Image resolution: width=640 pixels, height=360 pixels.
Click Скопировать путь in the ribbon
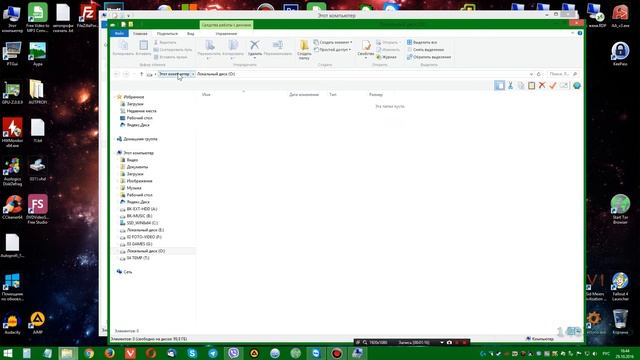click(x=173, y=50)
